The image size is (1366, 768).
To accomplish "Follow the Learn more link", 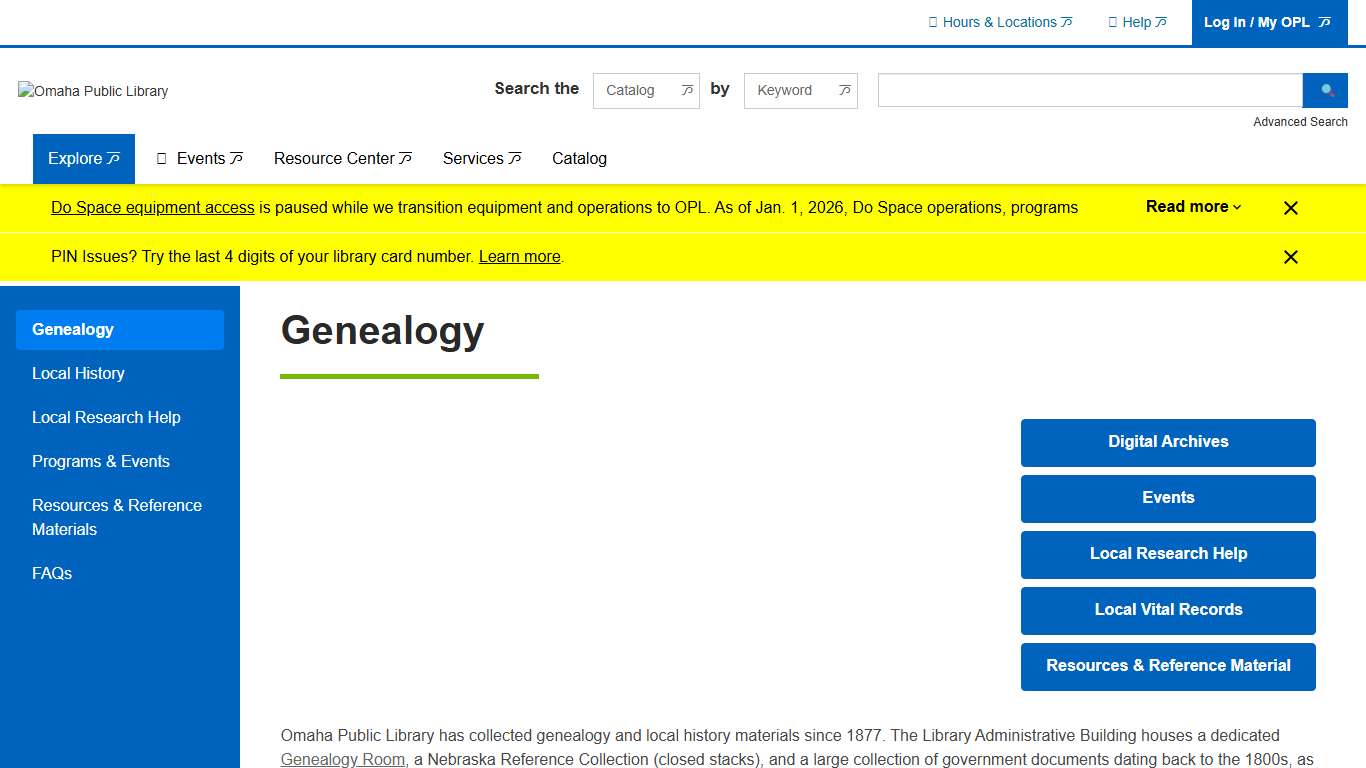I will pyautogui.click(x=519, y=257).
